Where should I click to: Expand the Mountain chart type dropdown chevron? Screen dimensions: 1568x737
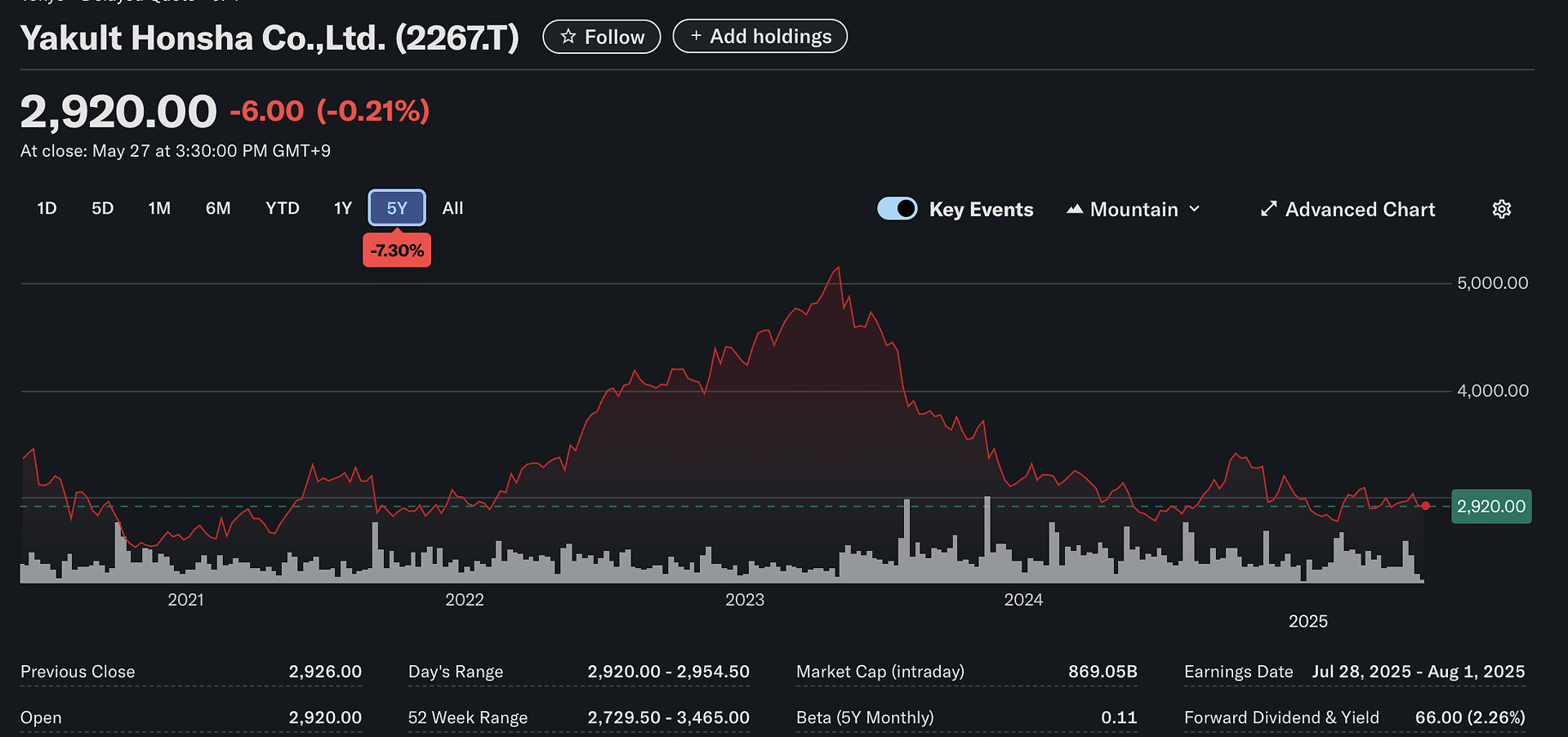(1194, 209)
